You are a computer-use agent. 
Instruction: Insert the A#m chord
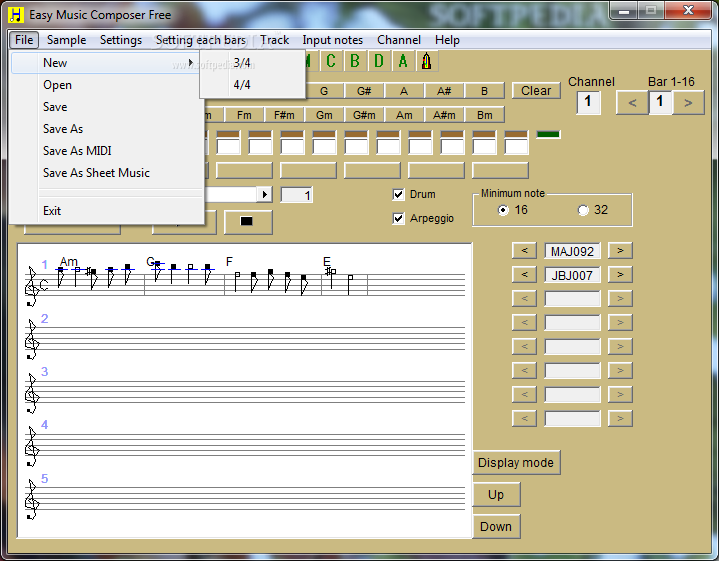pos(444,115)
